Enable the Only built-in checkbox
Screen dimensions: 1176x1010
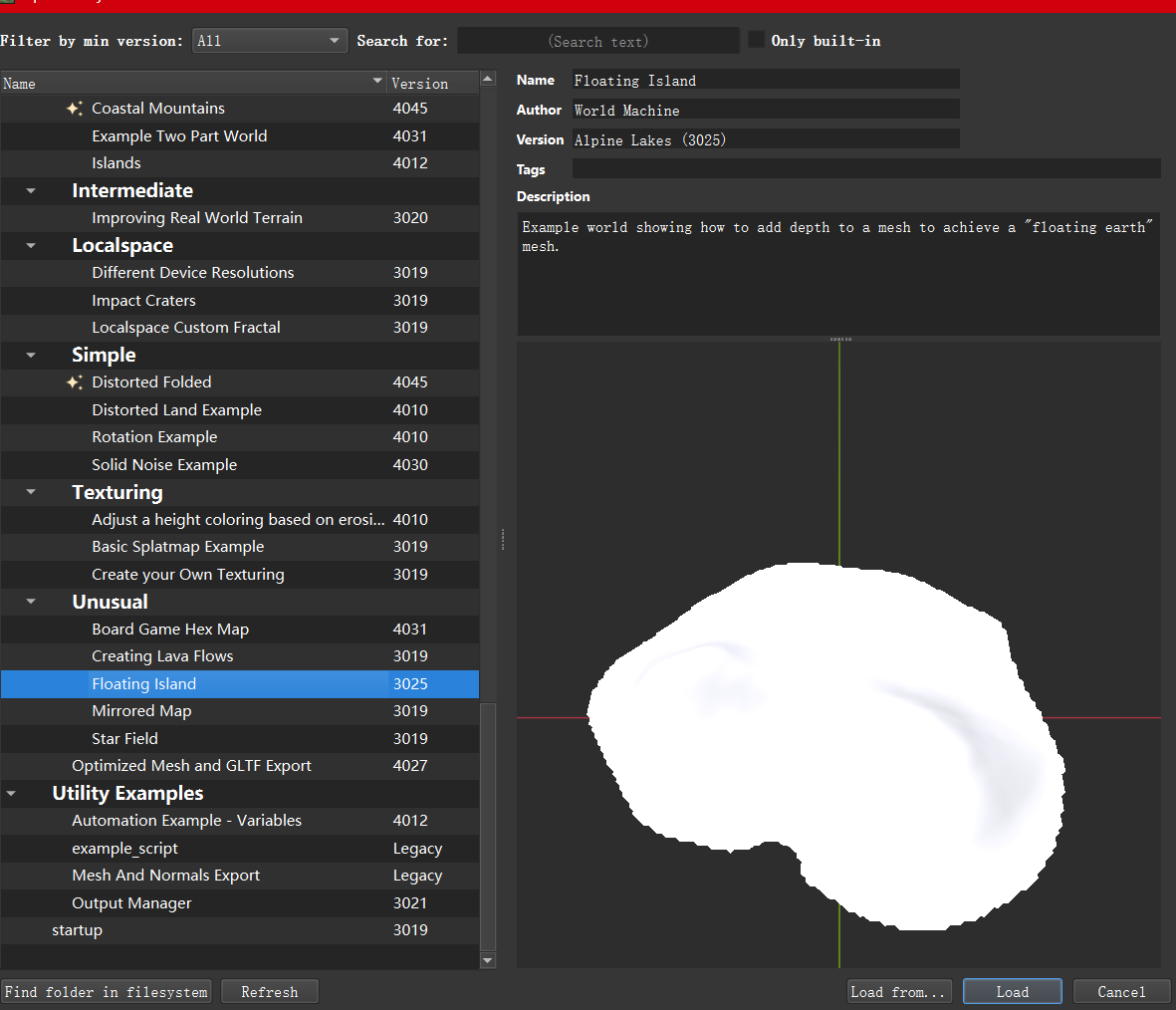(757, 40)
